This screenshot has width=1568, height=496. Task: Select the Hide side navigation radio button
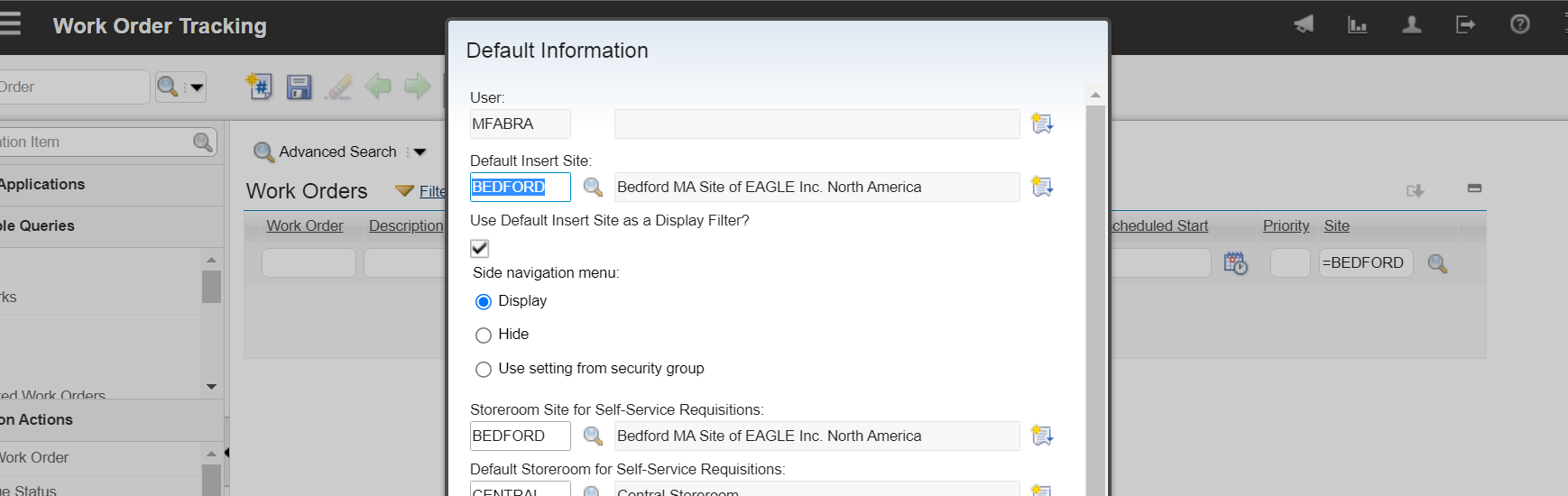(x=484, y=335)
